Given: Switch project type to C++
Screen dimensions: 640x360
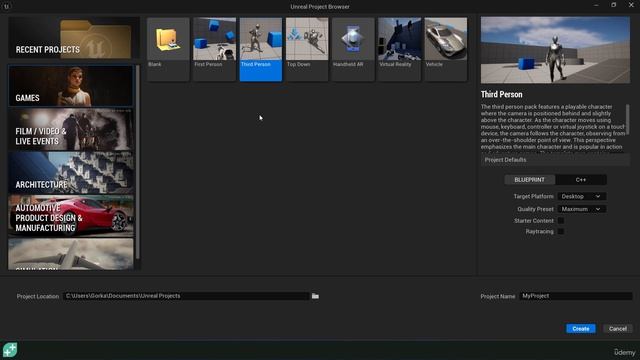Looking at the screenshot, I should coord(581,180).
